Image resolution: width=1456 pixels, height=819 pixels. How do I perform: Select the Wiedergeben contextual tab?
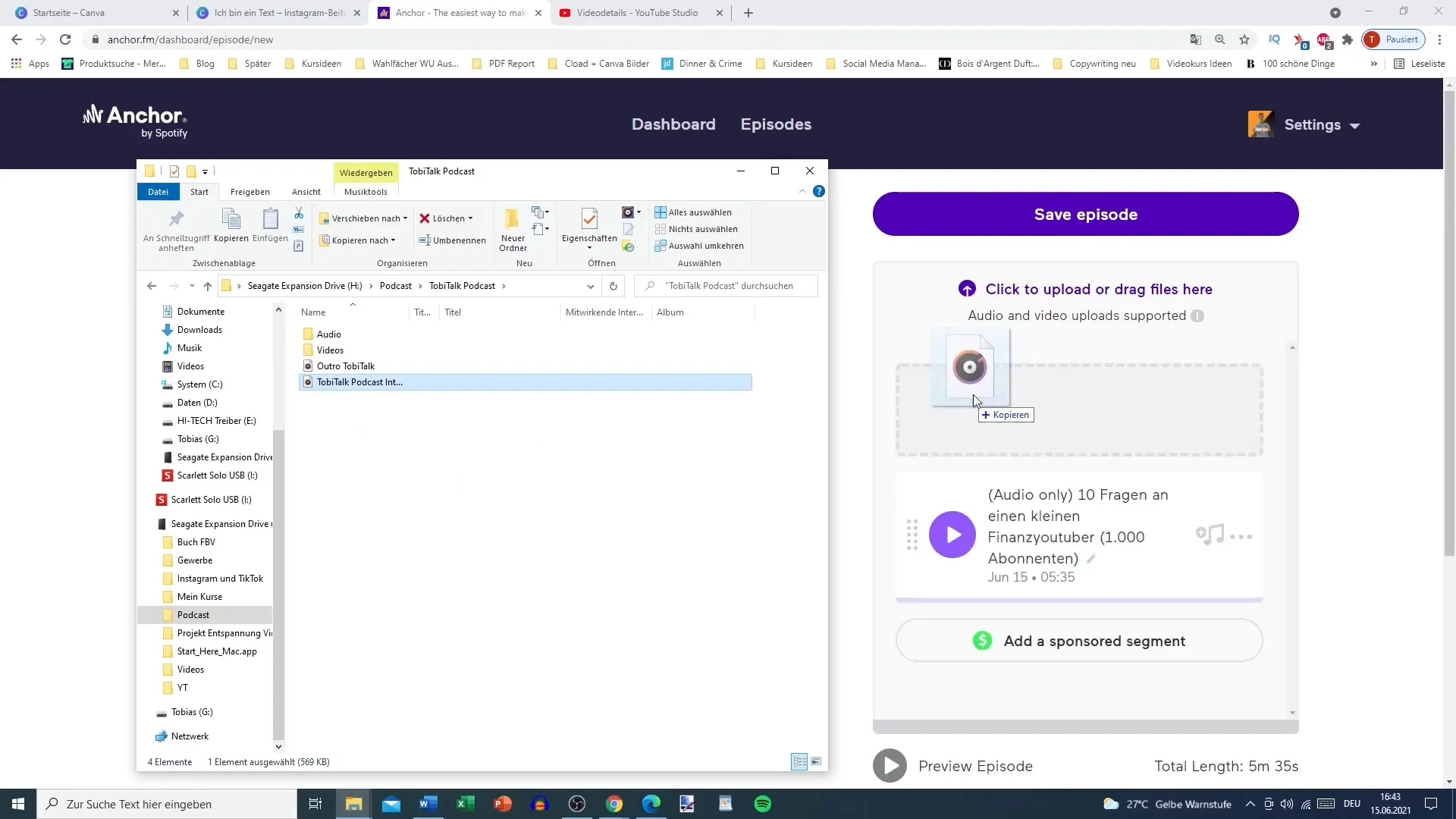tap(366, 173)
